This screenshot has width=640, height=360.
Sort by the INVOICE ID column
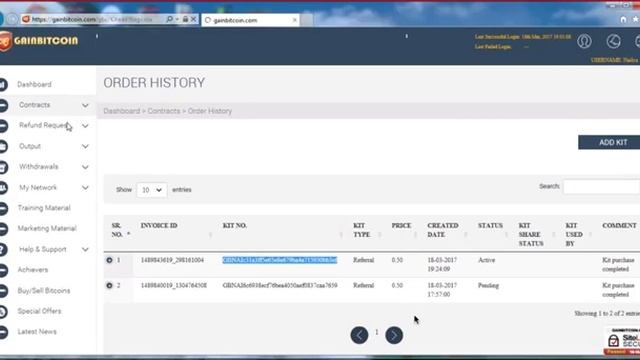pos(159,225)
